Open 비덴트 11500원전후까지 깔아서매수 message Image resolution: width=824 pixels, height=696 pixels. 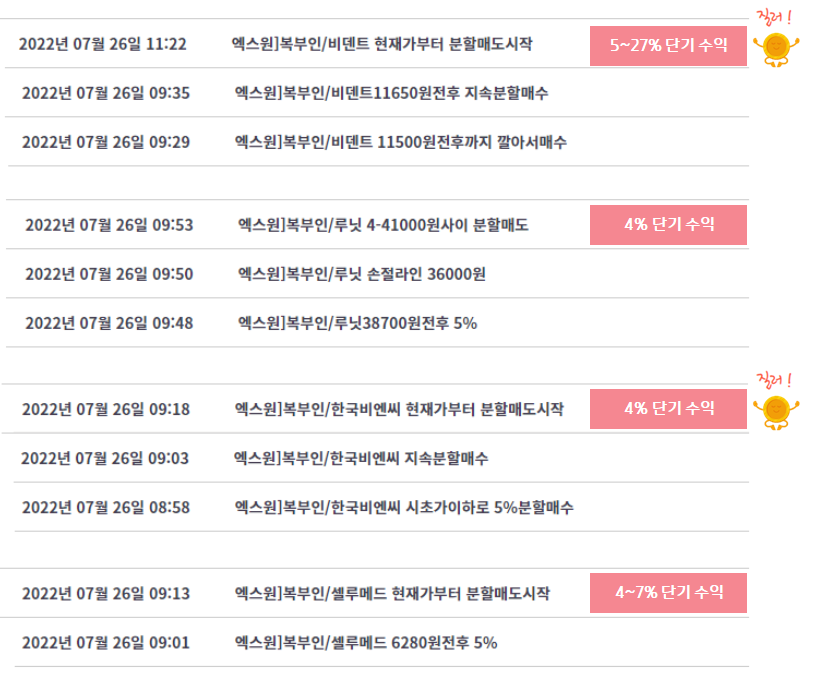pyautogui.click(x=400, y=142)
